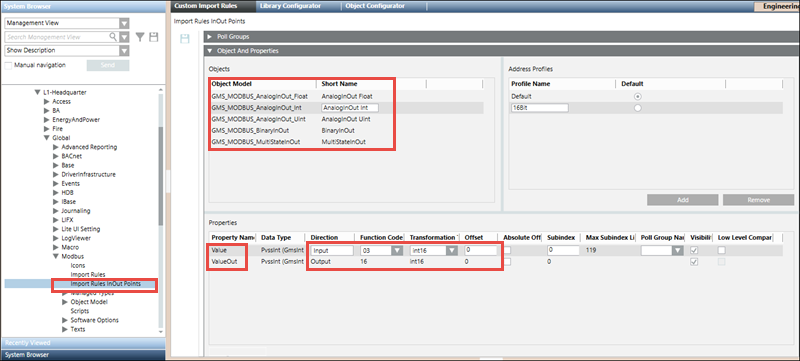
Task: Switch to the Object Configurator tab
Action: 374,6
